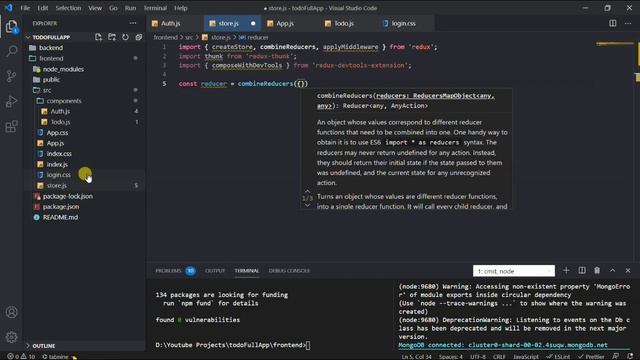Change language mode JavaScript in status bar

coord(525,356)
